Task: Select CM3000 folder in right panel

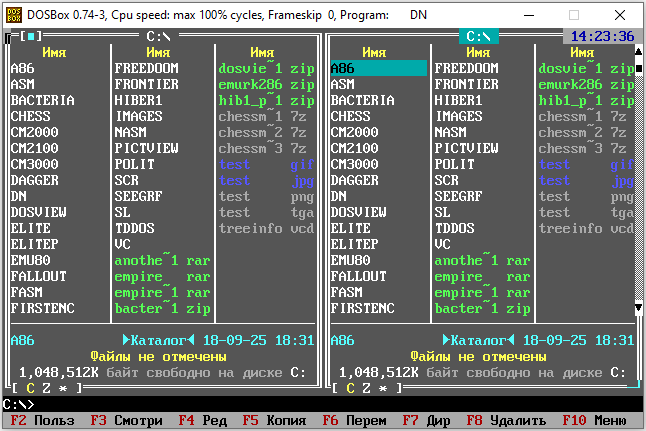Action: pyautogui.click(x=355, y=164)
